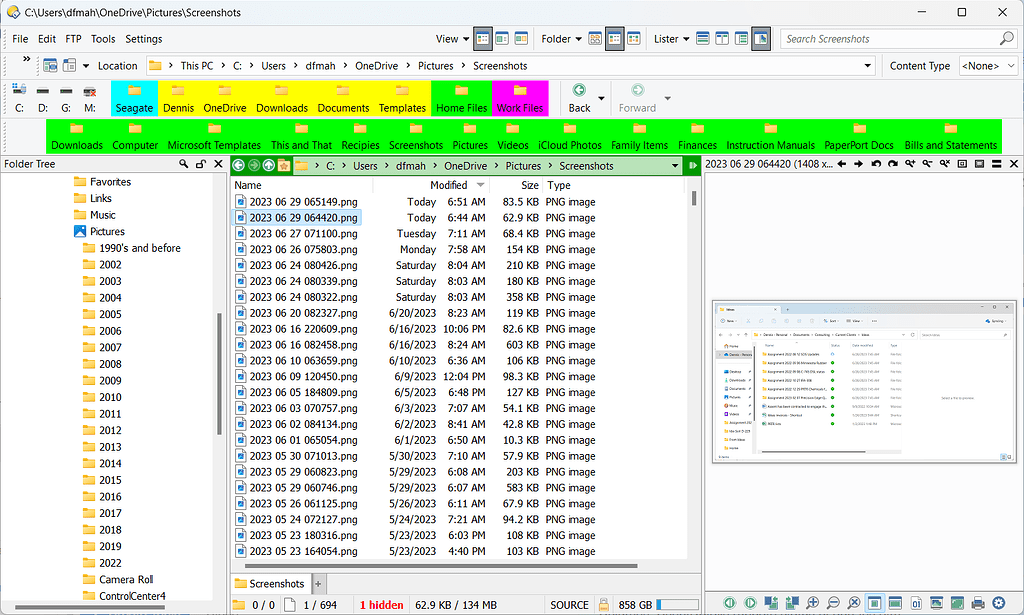Toggle the viewer pane Lister button
This screenshot has height=615, width=1024.
point(761,39)
